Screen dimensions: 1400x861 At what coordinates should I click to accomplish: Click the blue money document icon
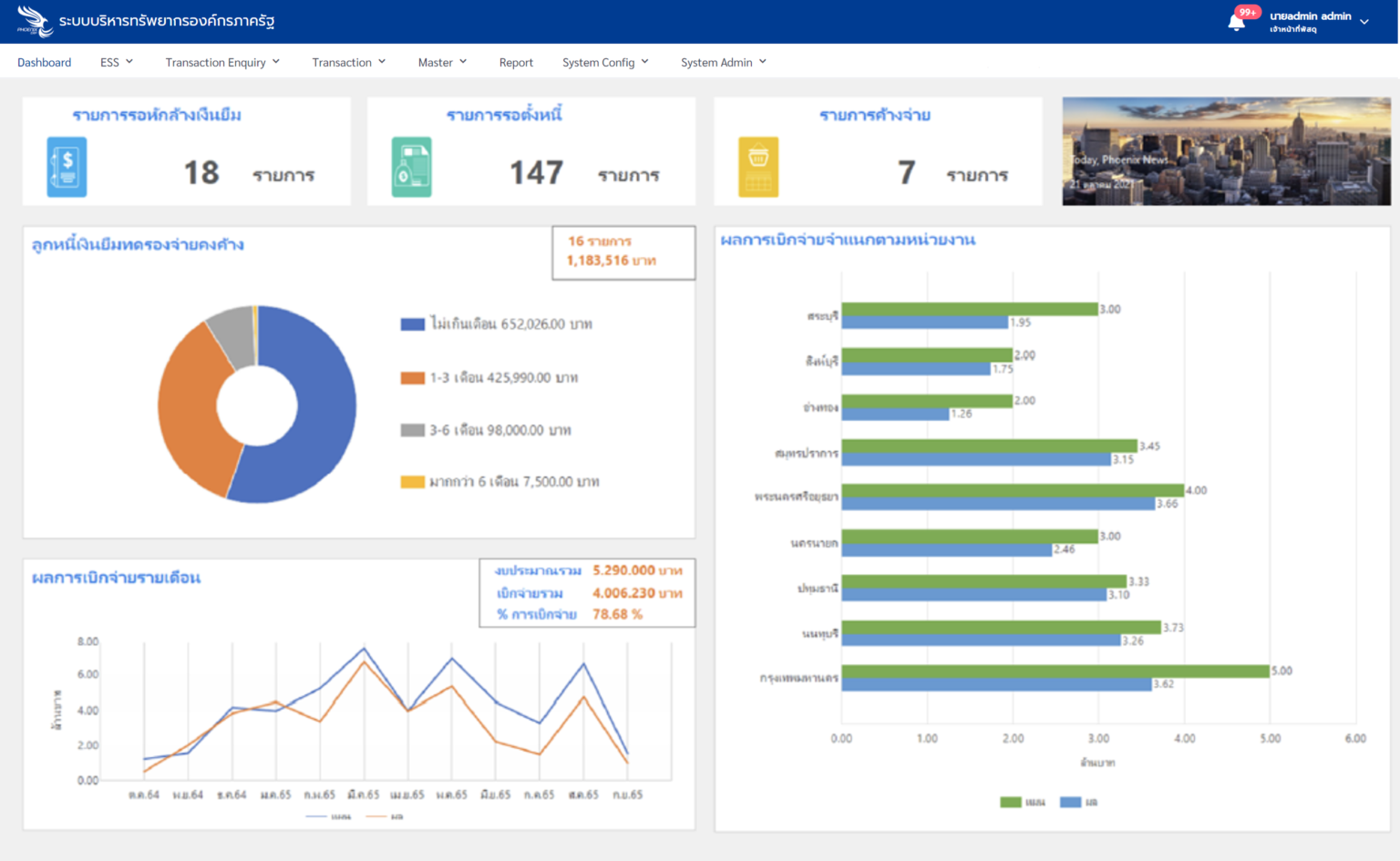tap(67, 168)
